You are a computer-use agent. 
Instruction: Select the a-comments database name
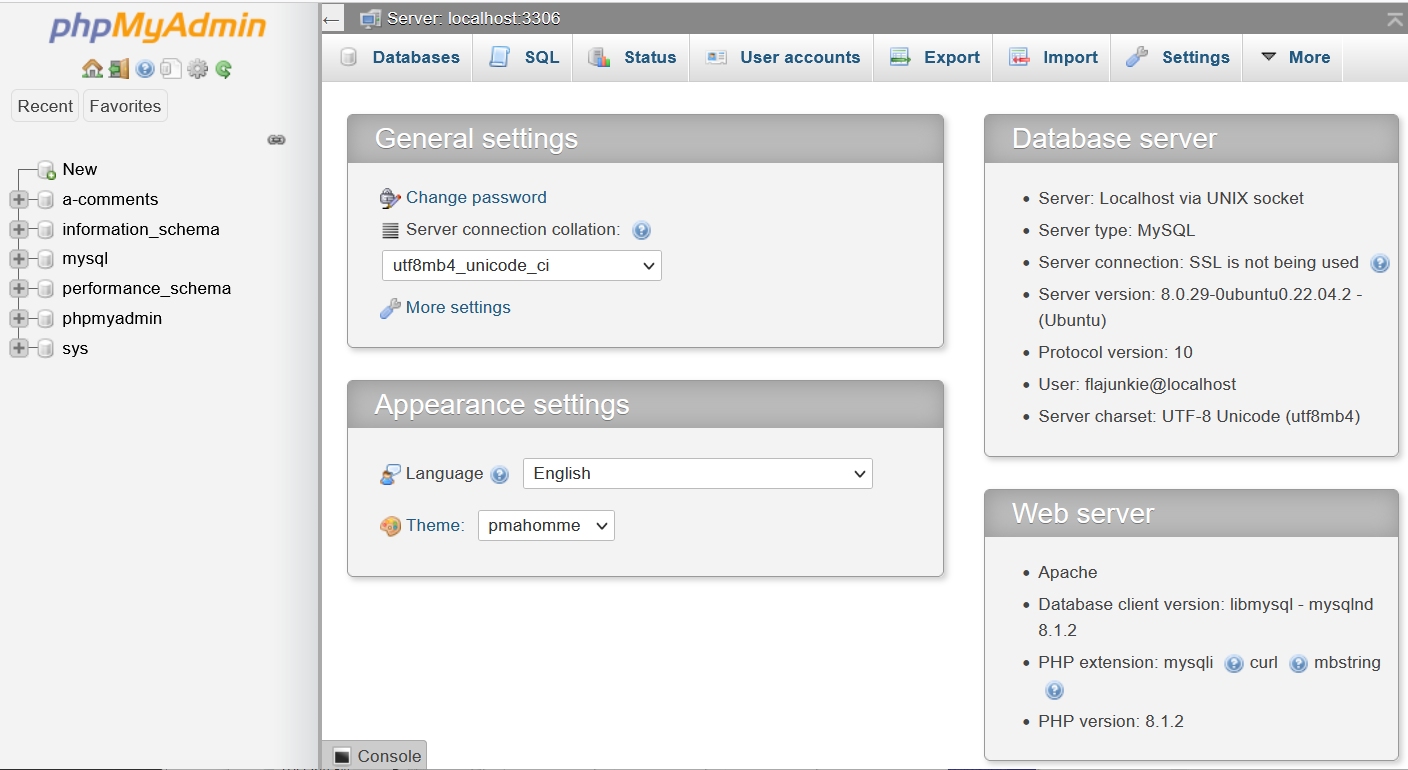pyautogui.click(x=110, y=200)
